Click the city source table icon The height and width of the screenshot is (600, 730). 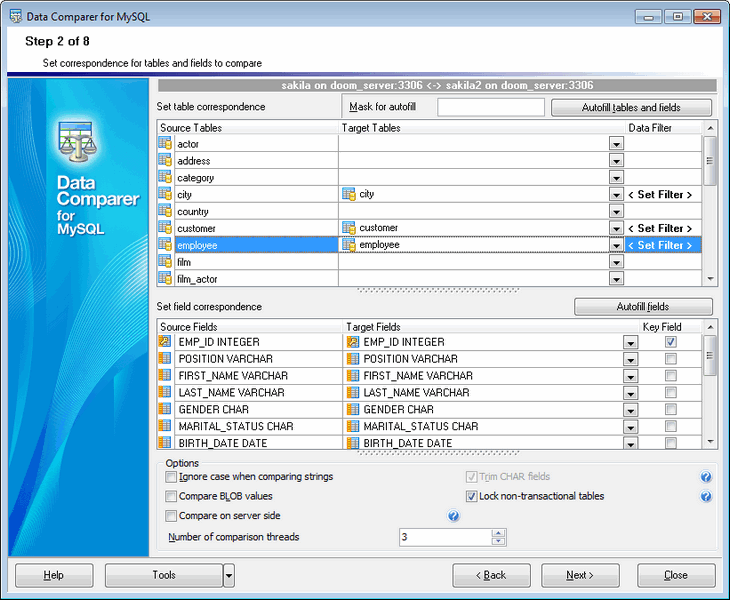[x=165, y=194]
